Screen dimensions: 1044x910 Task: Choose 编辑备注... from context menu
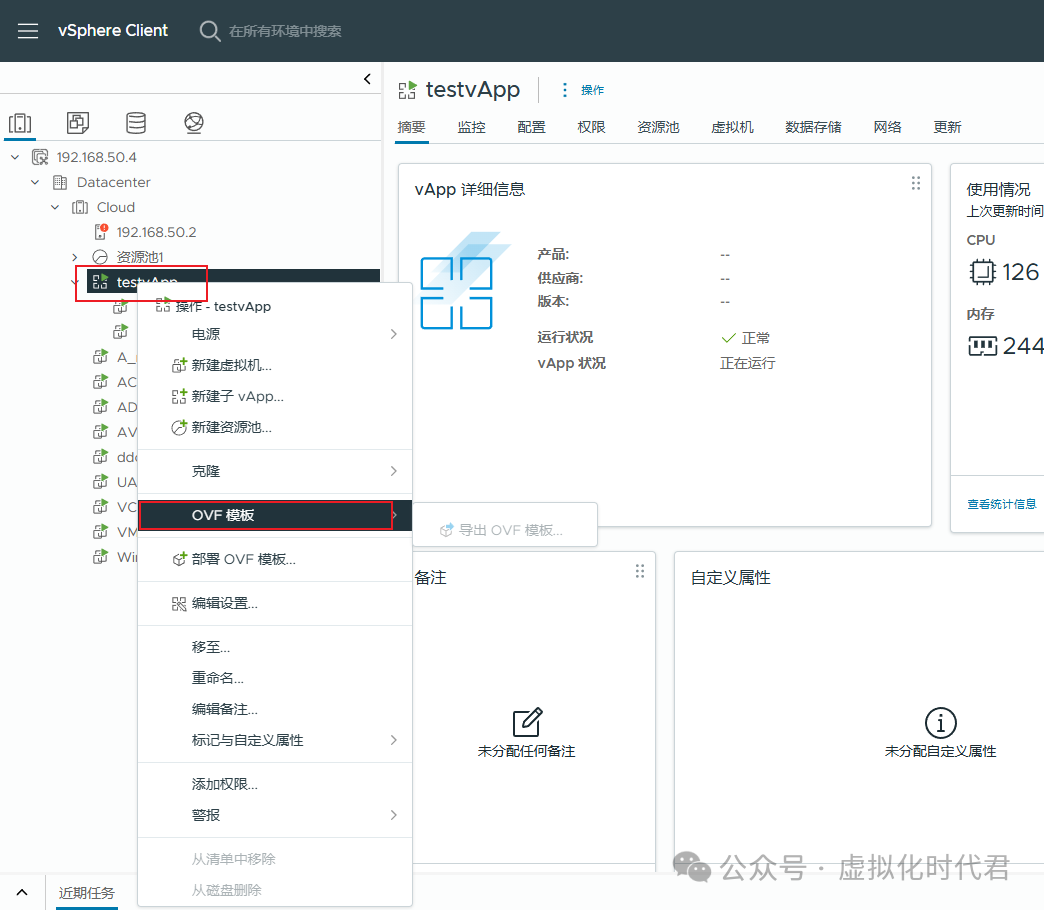tap(275, 709)
